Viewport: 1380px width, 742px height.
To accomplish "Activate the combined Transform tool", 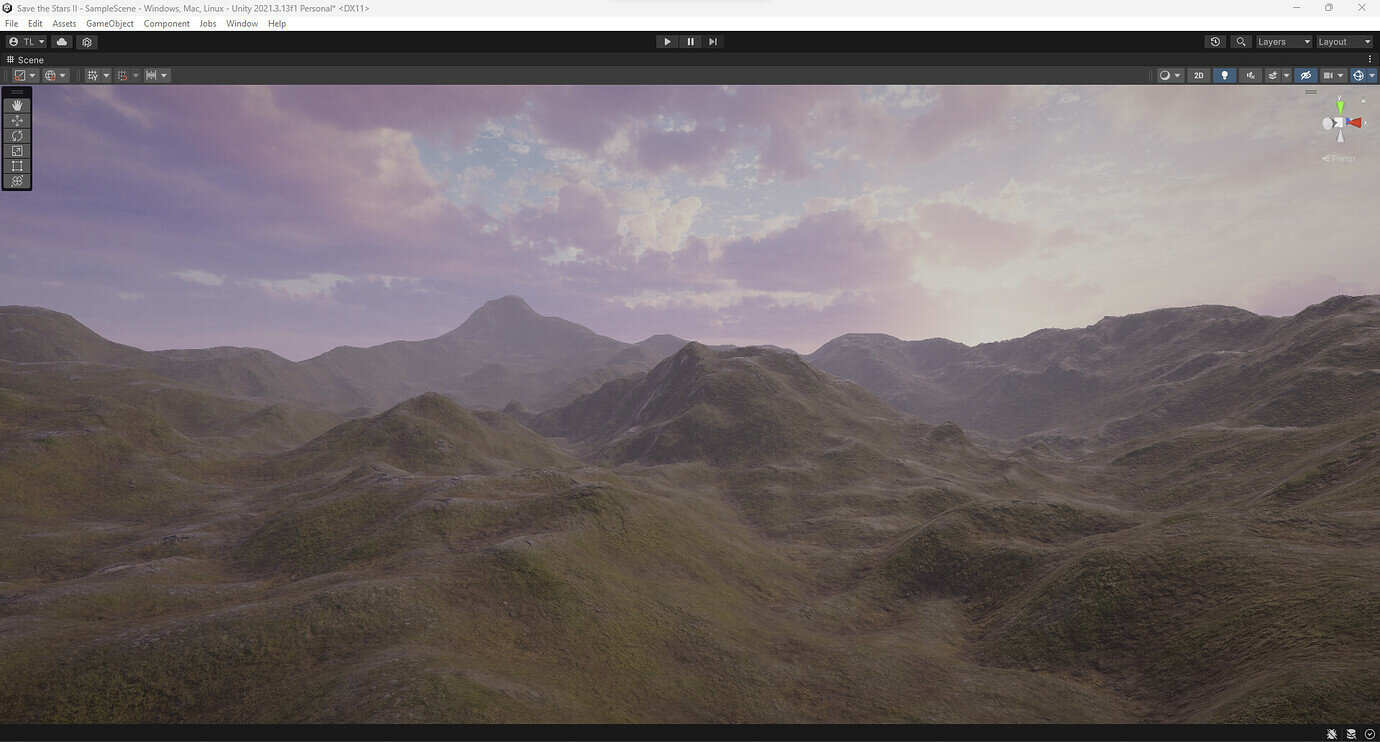I will pyautogui.click(x=16, y=181).
